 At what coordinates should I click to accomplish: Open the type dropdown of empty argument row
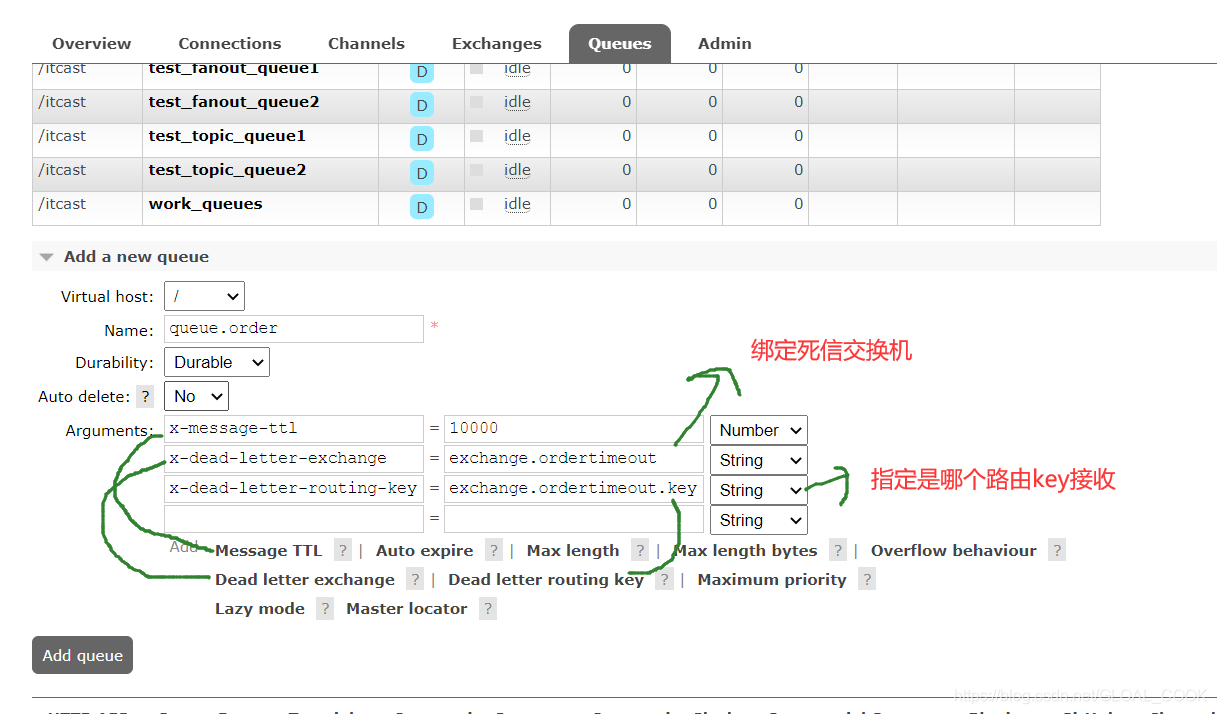[758, 520]
